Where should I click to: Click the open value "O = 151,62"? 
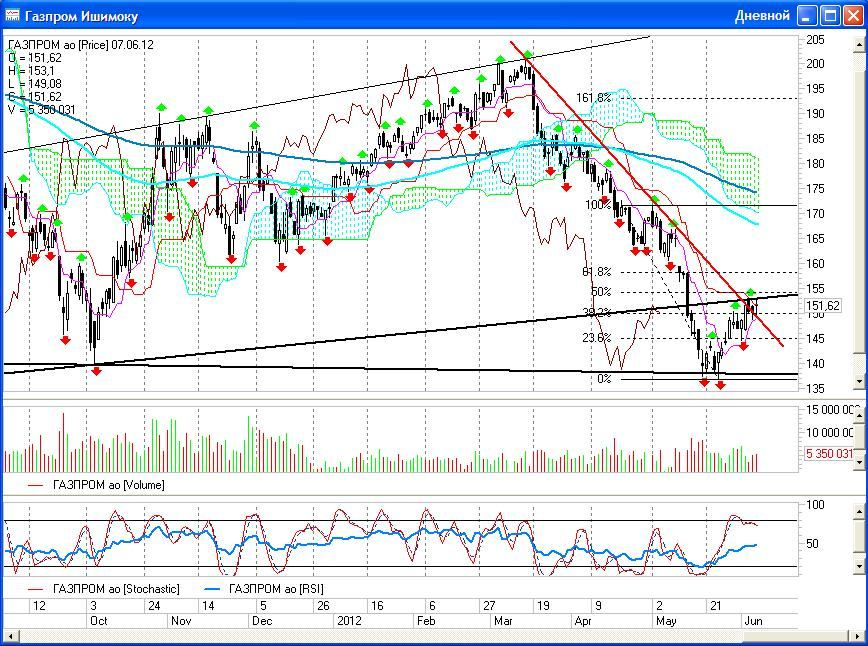coord(35,58)
